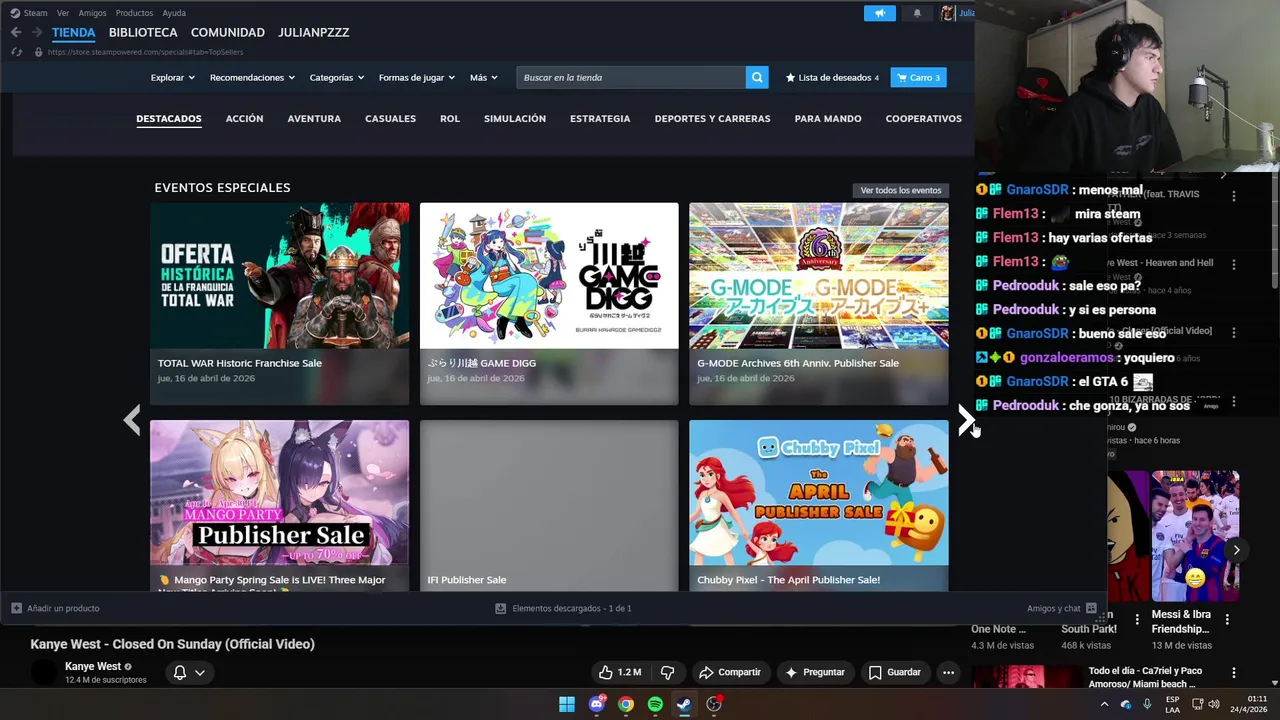Screen dimensions: 1280x720
Task: Open the JULIANPZZZ profile section
Action: tap(314, 32)
